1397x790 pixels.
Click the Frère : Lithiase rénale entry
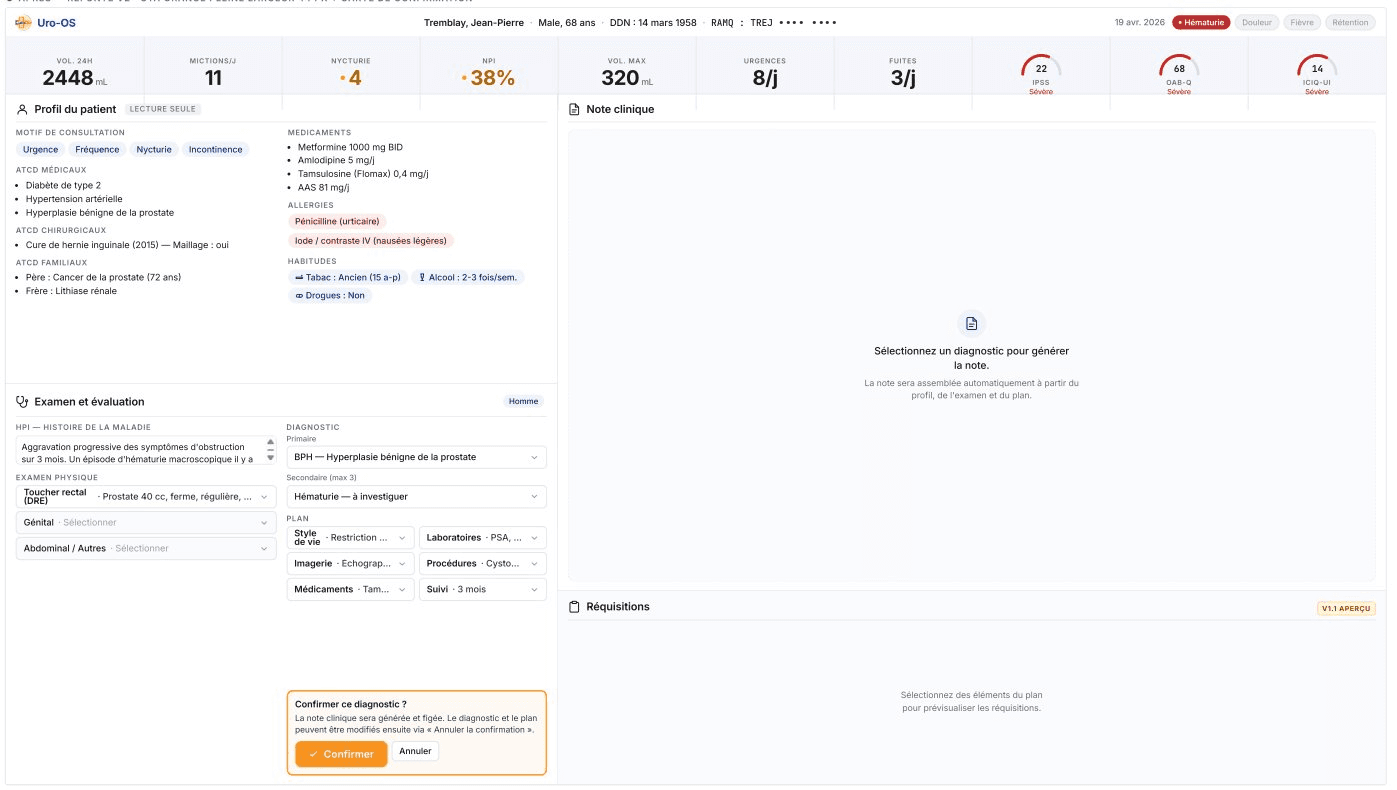[x=71, y=291]
